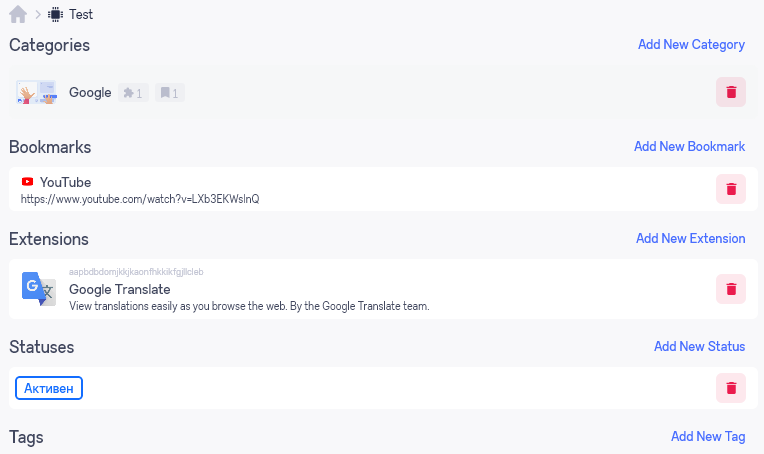Click the bookmarks count badge on Google
Image resolution: width=764 pixels, height=454 pixels.
170,93
